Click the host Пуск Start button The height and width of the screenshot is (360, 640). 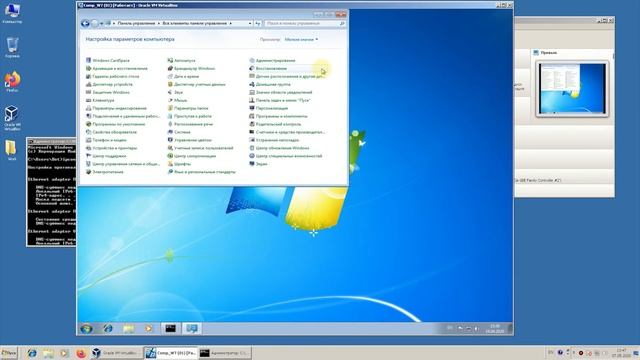[x=9, y=353]
